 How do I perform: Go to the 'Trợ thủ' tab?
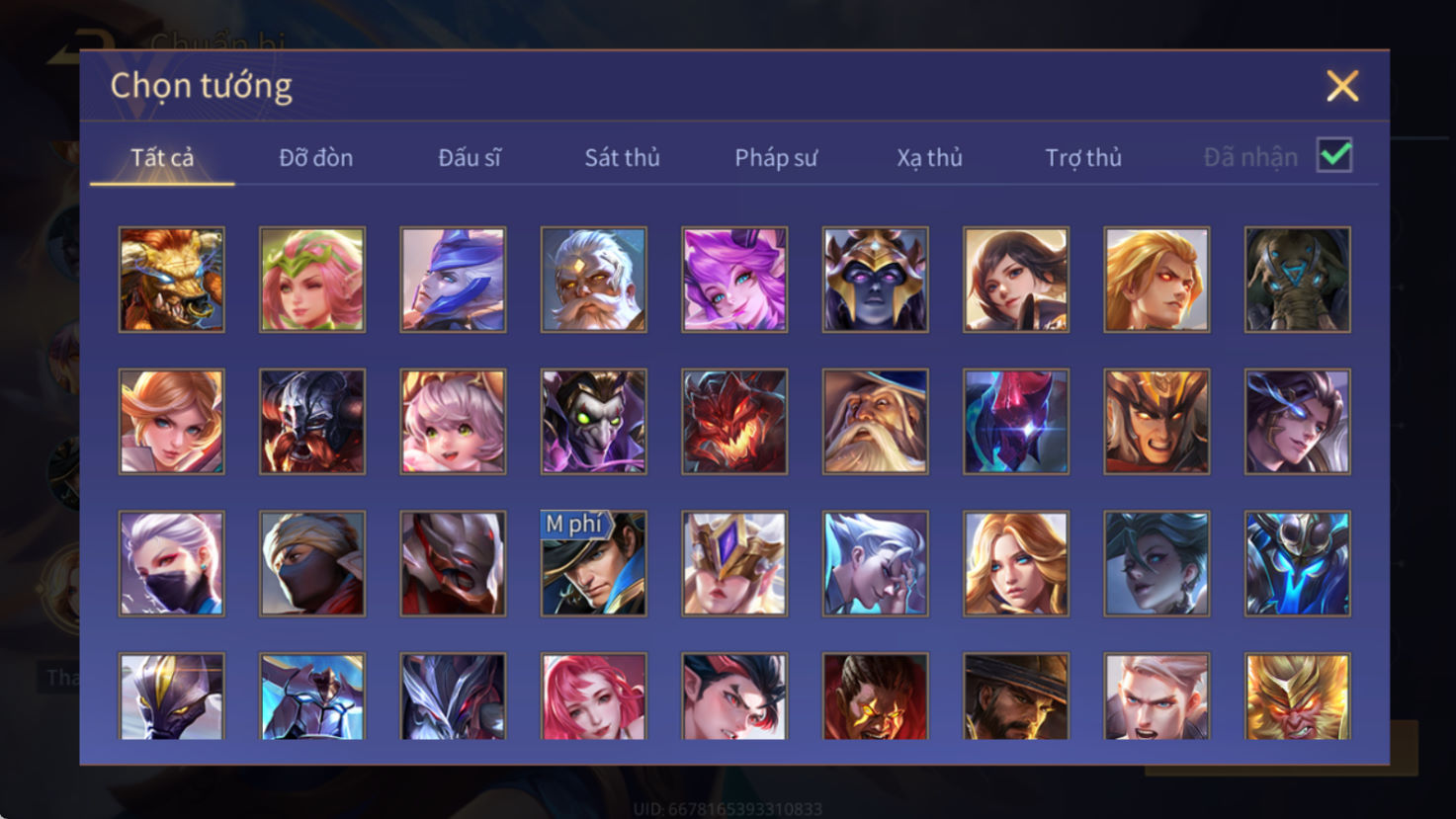click(1083, 158)
